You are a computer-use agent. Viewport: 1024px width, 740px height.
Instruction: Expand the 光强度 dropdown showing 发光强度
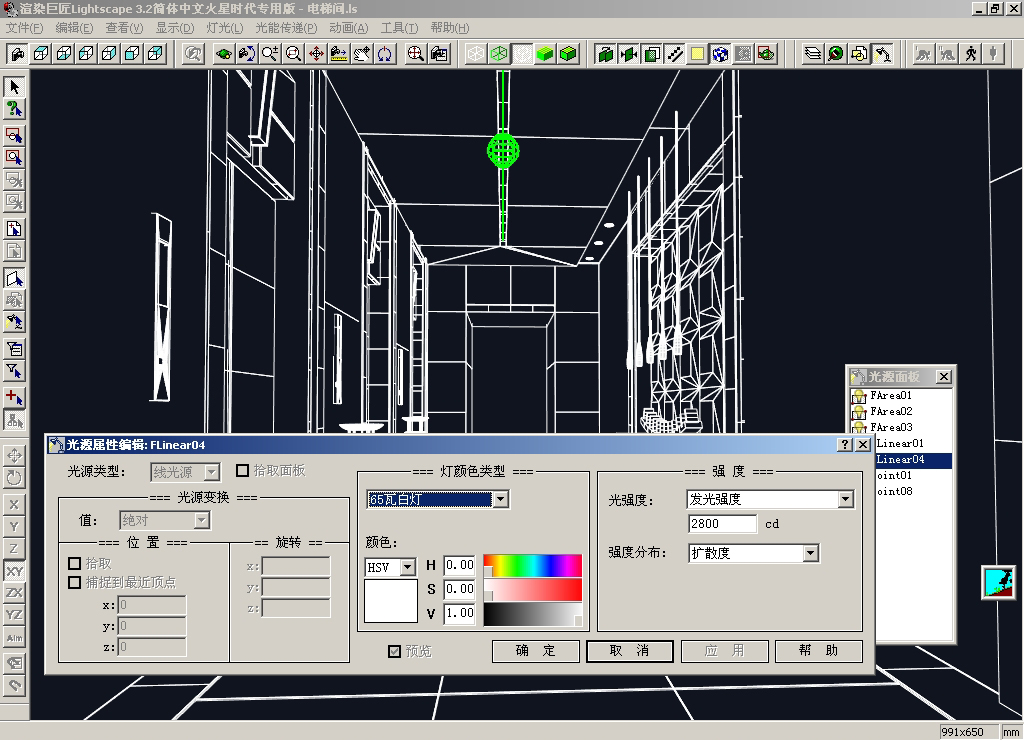click(x=845, y=499)
